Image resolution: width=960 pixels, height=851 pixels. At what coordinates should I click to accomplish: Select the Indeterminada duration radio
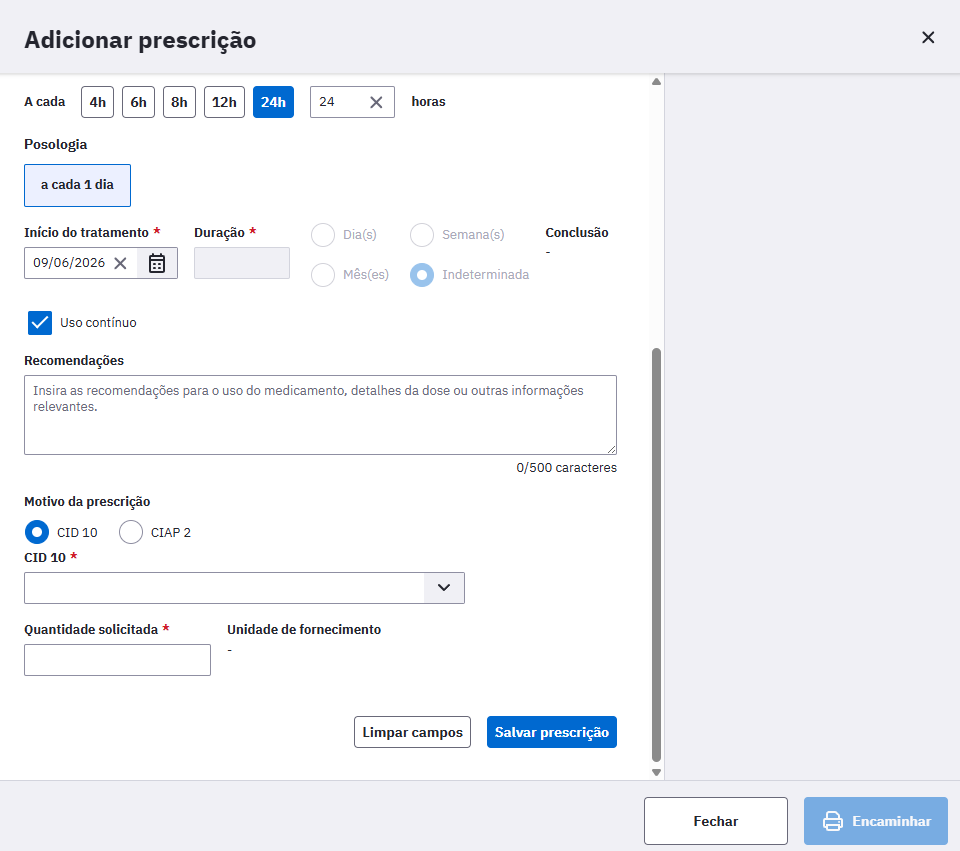point(422,275)
